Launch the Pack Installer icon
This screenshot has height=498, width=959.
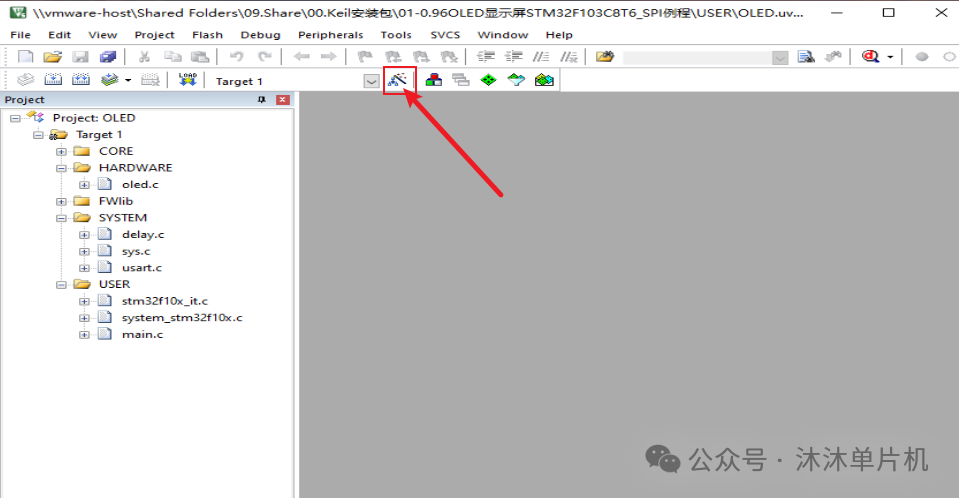click(x=544, y=80)
